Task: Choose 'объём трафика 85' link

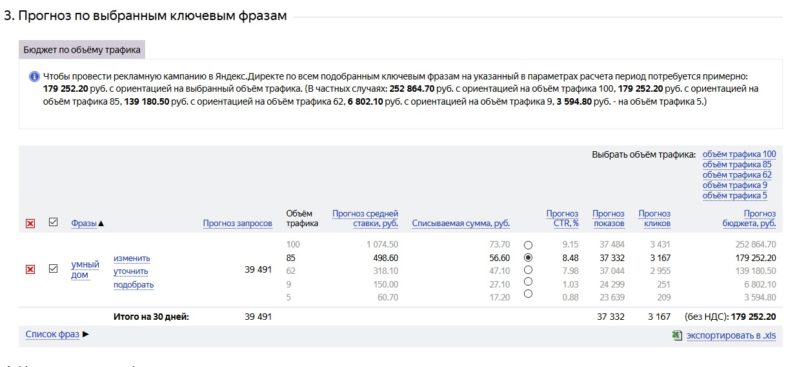Action: [737, 164]
